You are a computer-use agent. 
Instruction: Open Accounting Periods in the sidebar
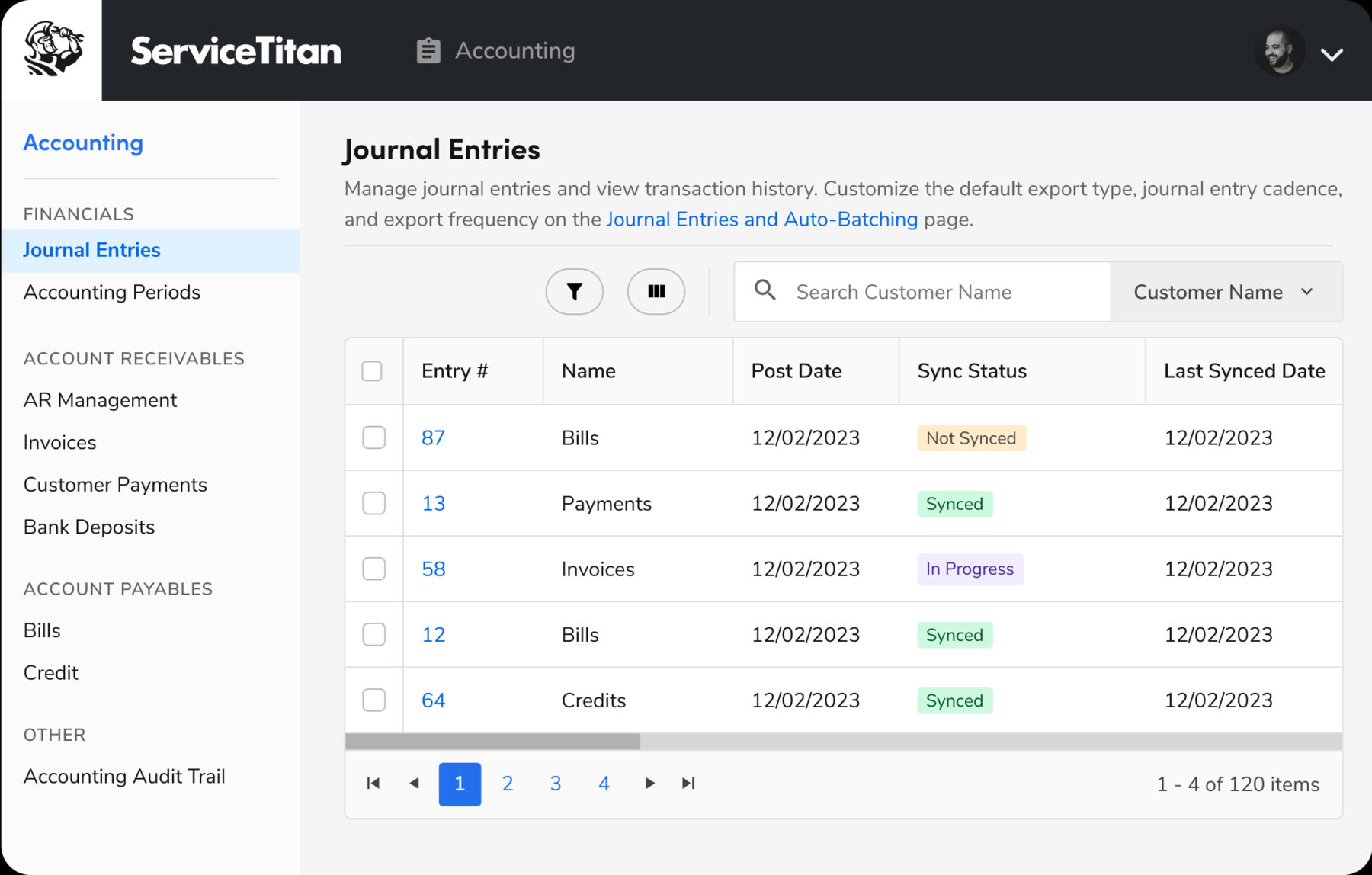click(x=112, y=293)
